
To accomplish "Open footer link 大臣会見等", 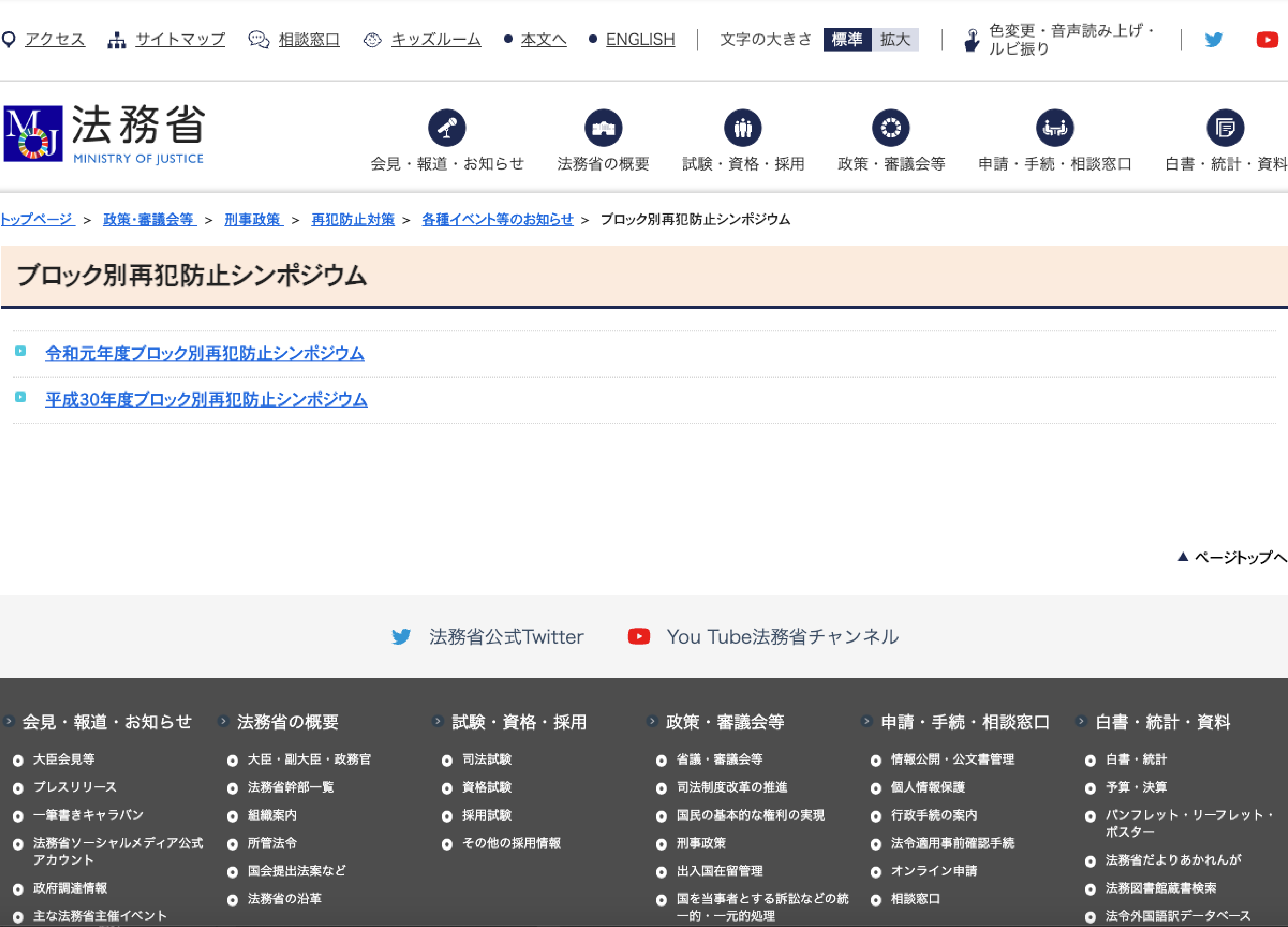I will point(64,759).
